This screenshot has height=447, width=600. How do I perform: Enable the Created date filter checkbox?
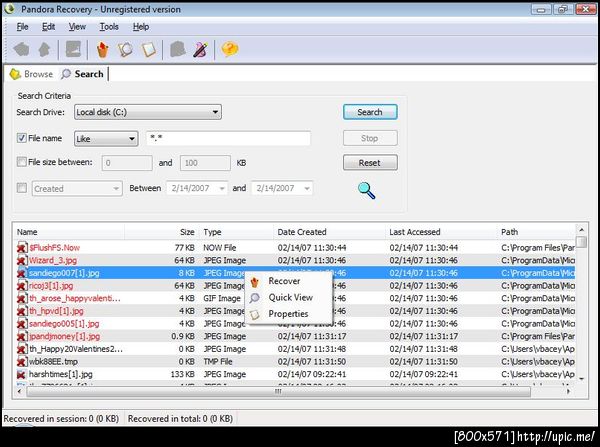tap(21, 188)
